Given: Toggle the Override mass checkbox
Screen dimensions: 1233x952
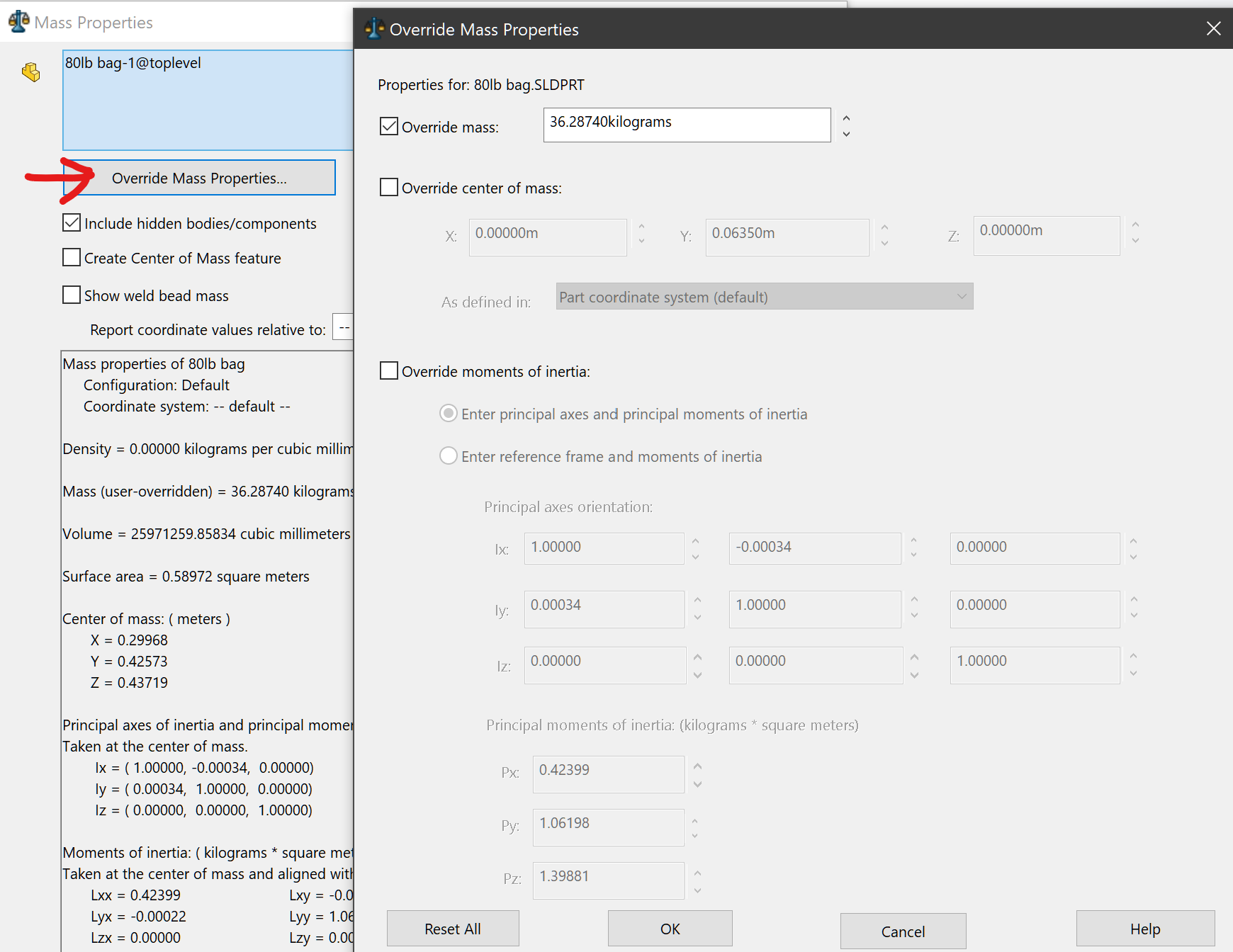Looking at the screenshot, I should coord(389,127).
